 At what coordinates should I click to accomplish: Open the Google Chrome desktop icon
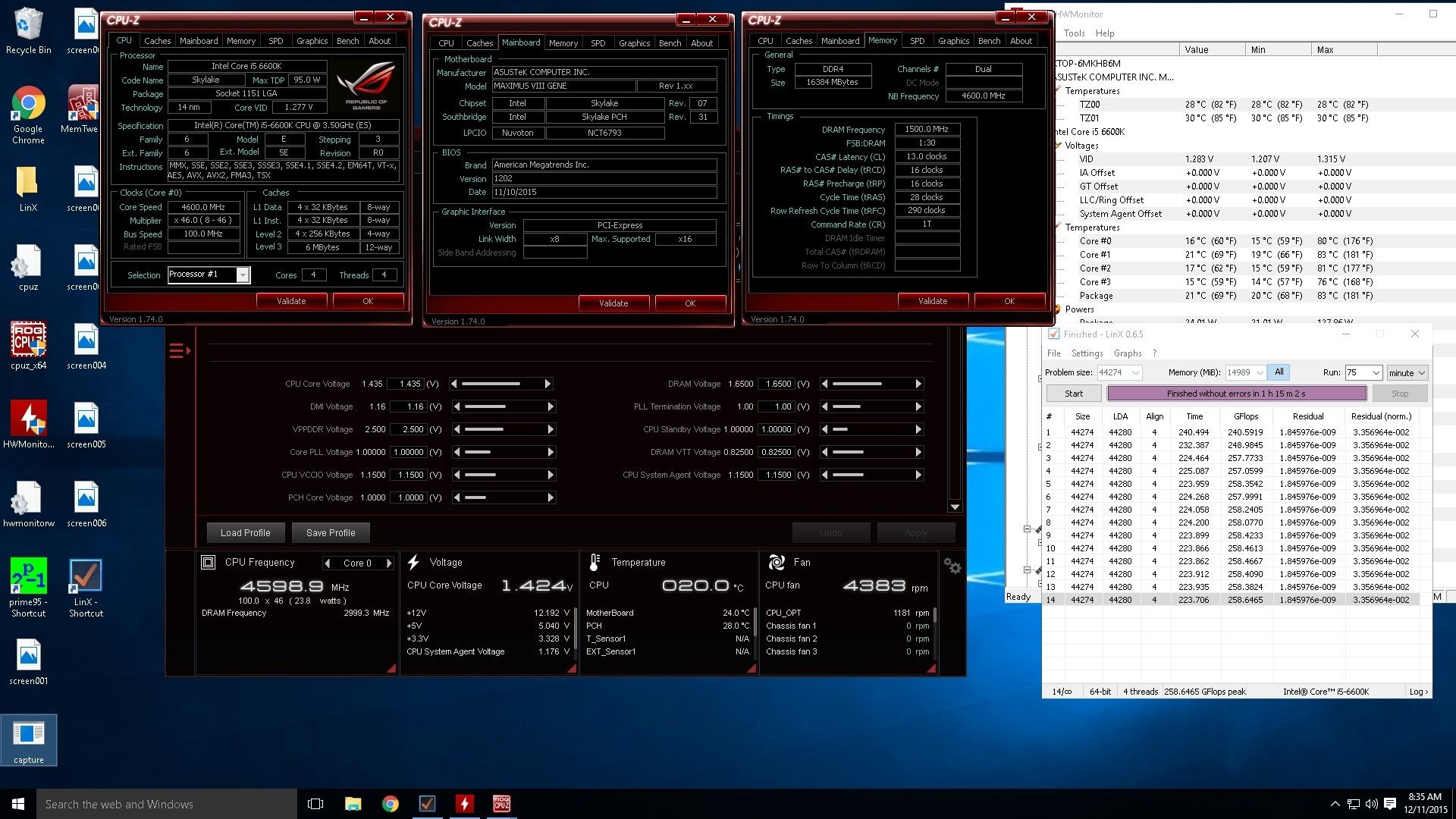pyautogui.click(x=28, y=114)
